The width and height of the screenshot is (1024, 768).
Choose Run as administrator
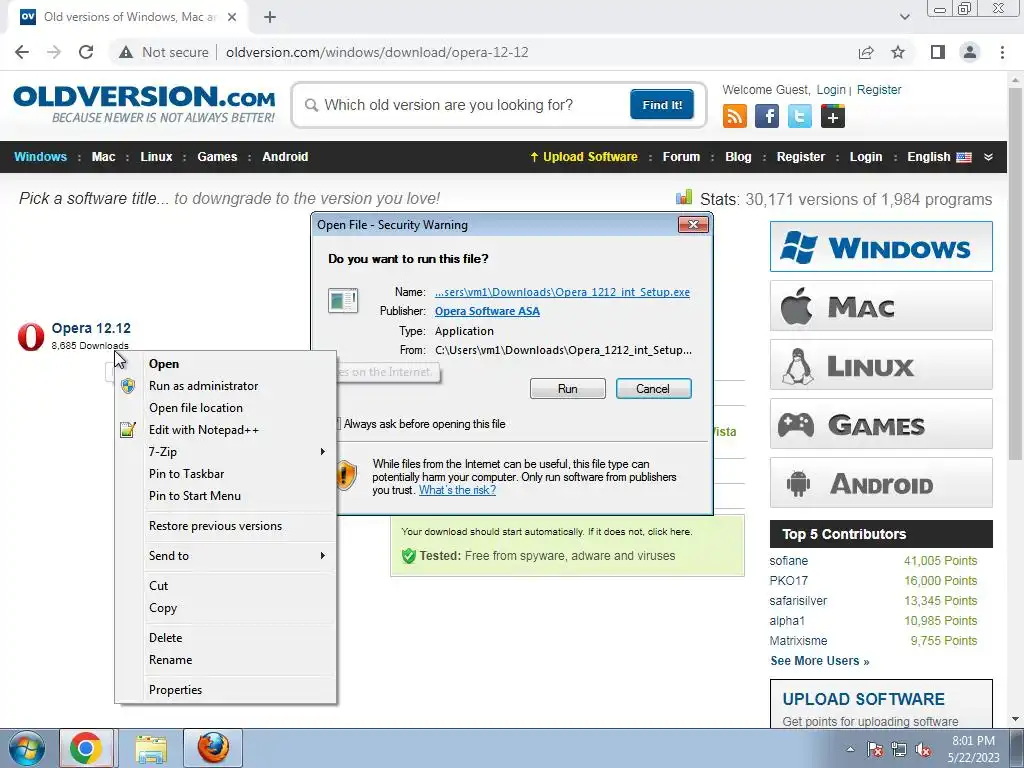[x=226, y=386]
